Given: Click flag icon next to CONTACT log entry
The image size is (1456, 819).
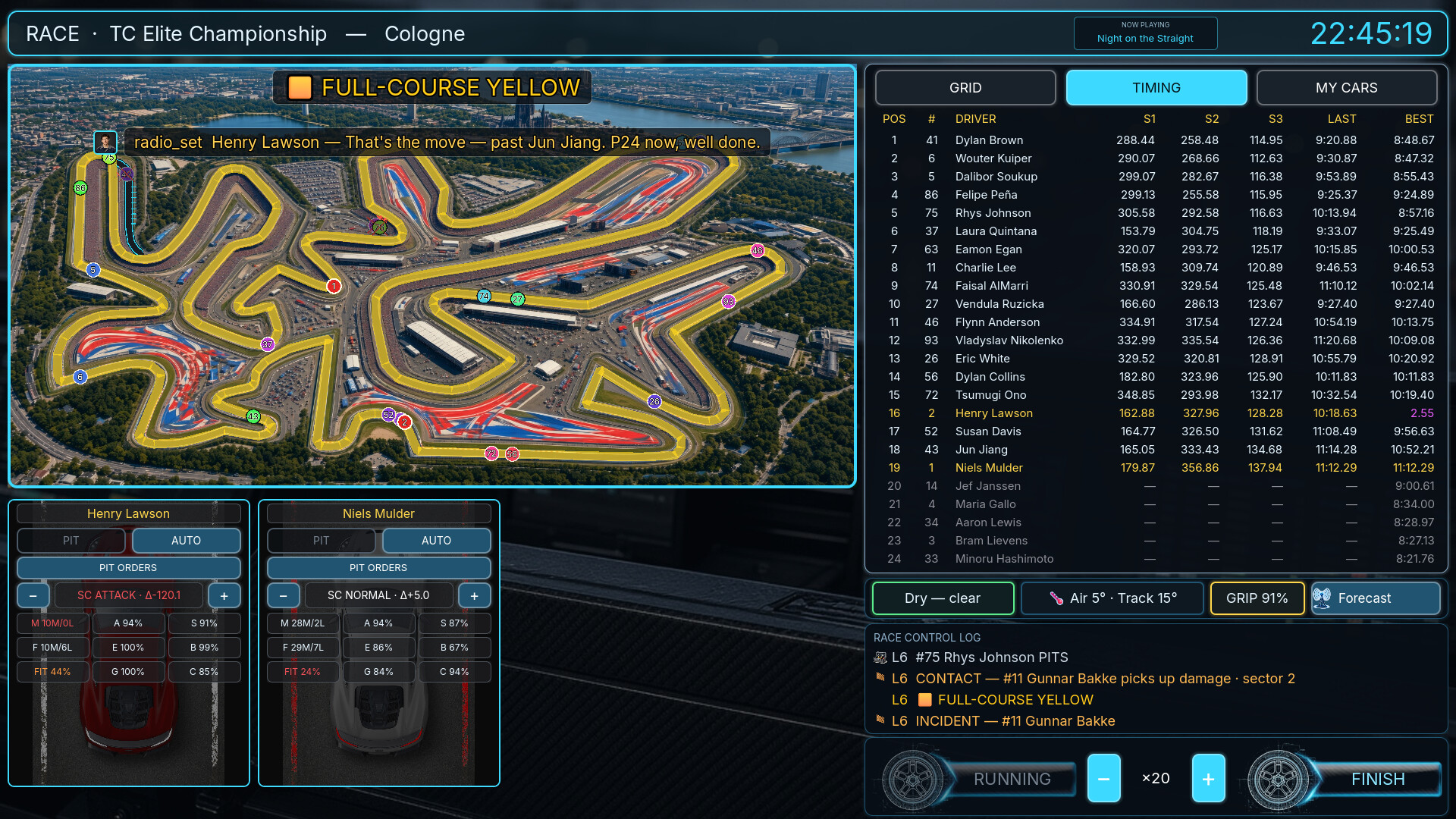Looking at the screenshot, I should pyautogui.click(x=880, y=677).
